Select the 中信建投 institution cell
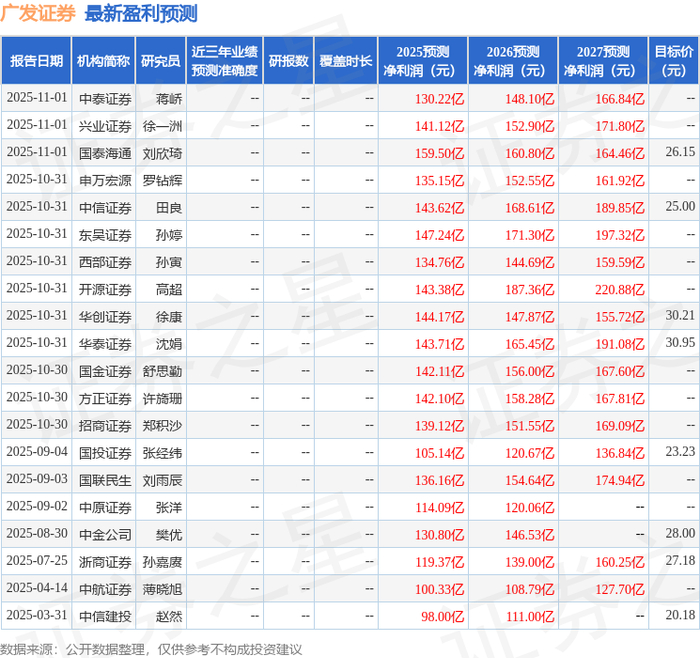Image resolution: width=700 pixels, height=658 pixels. [105, 616]
